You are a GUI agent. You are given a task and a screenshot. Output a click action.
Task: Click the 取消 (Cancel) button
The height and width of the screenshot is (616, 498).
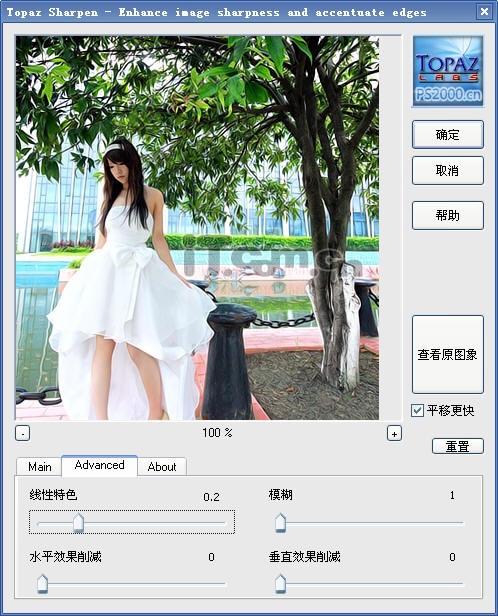point(447,170)
